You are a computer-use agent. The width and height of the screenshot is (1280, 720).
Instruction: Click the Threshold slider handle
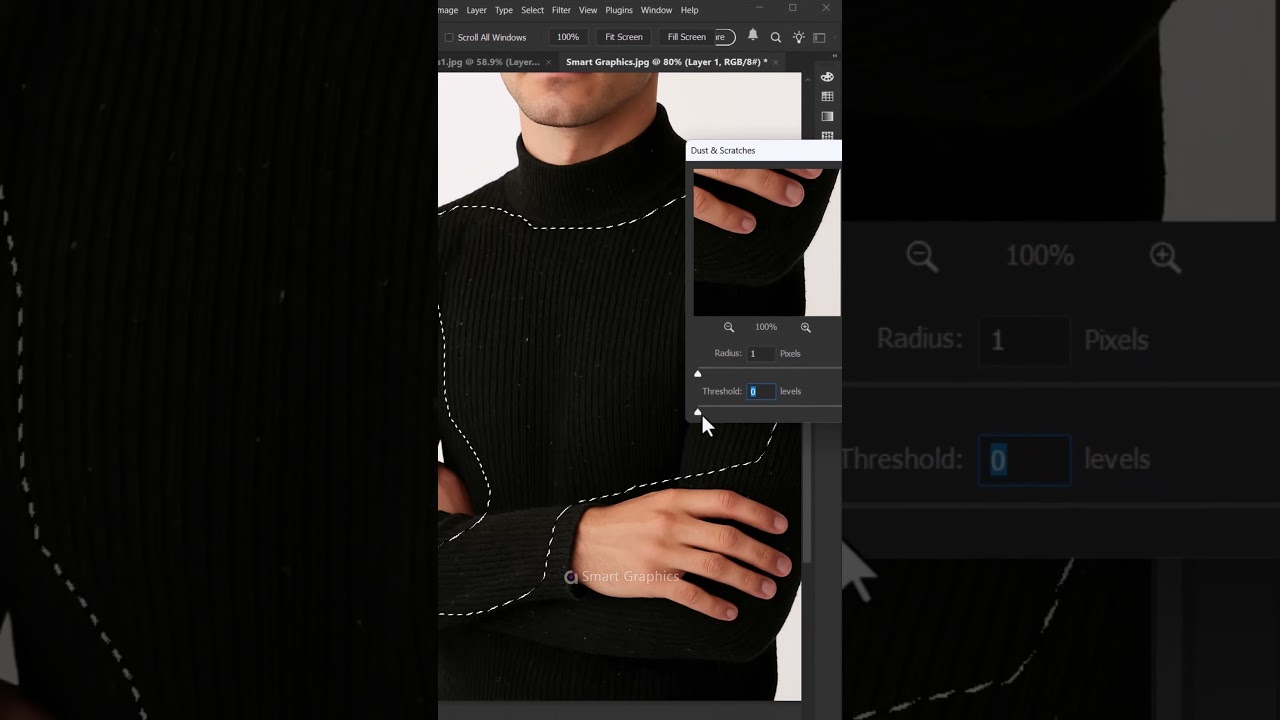[x=698, y=412]
